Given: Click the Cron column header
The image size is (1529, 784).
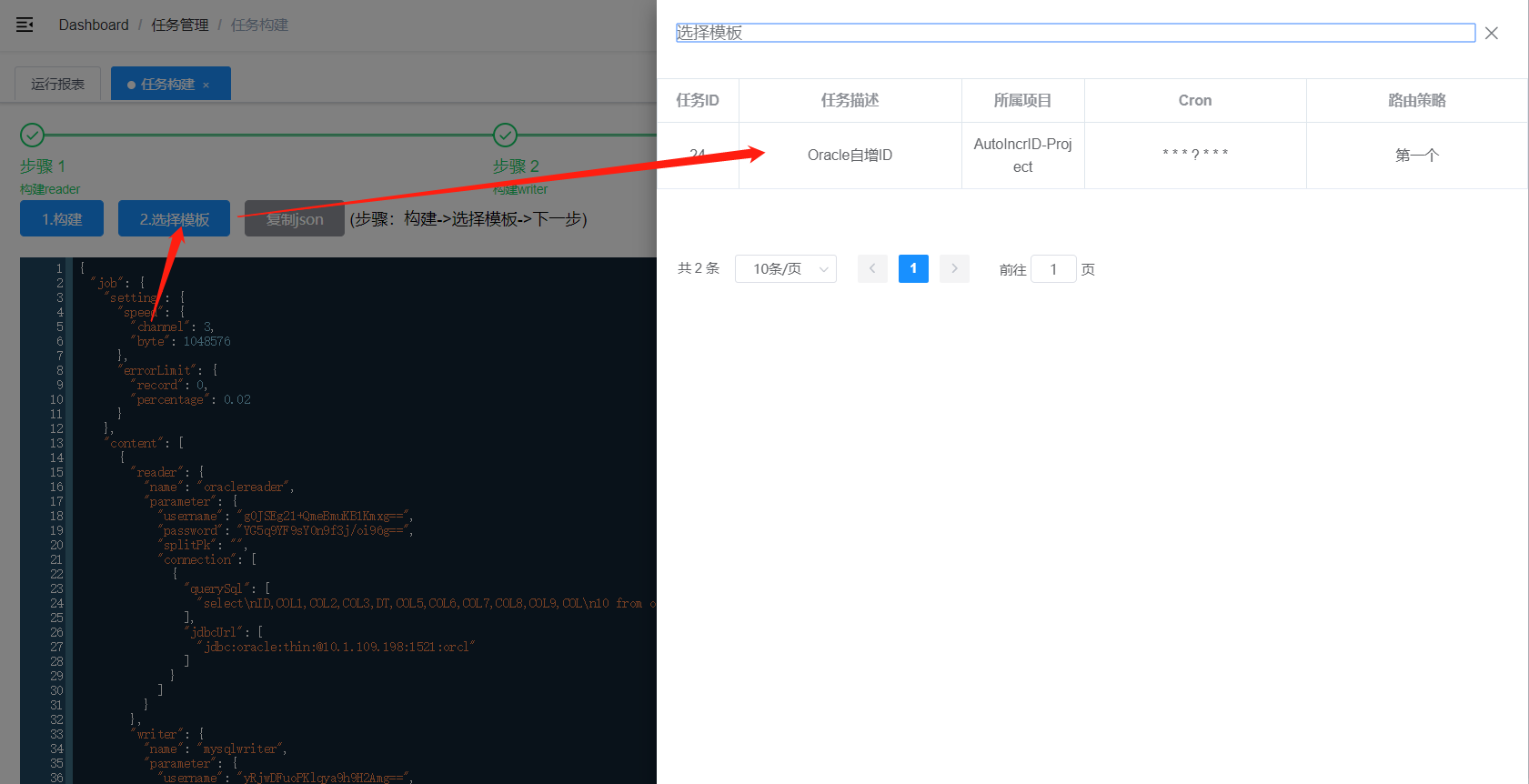Looking at the screenshot, I should 1195,100.
